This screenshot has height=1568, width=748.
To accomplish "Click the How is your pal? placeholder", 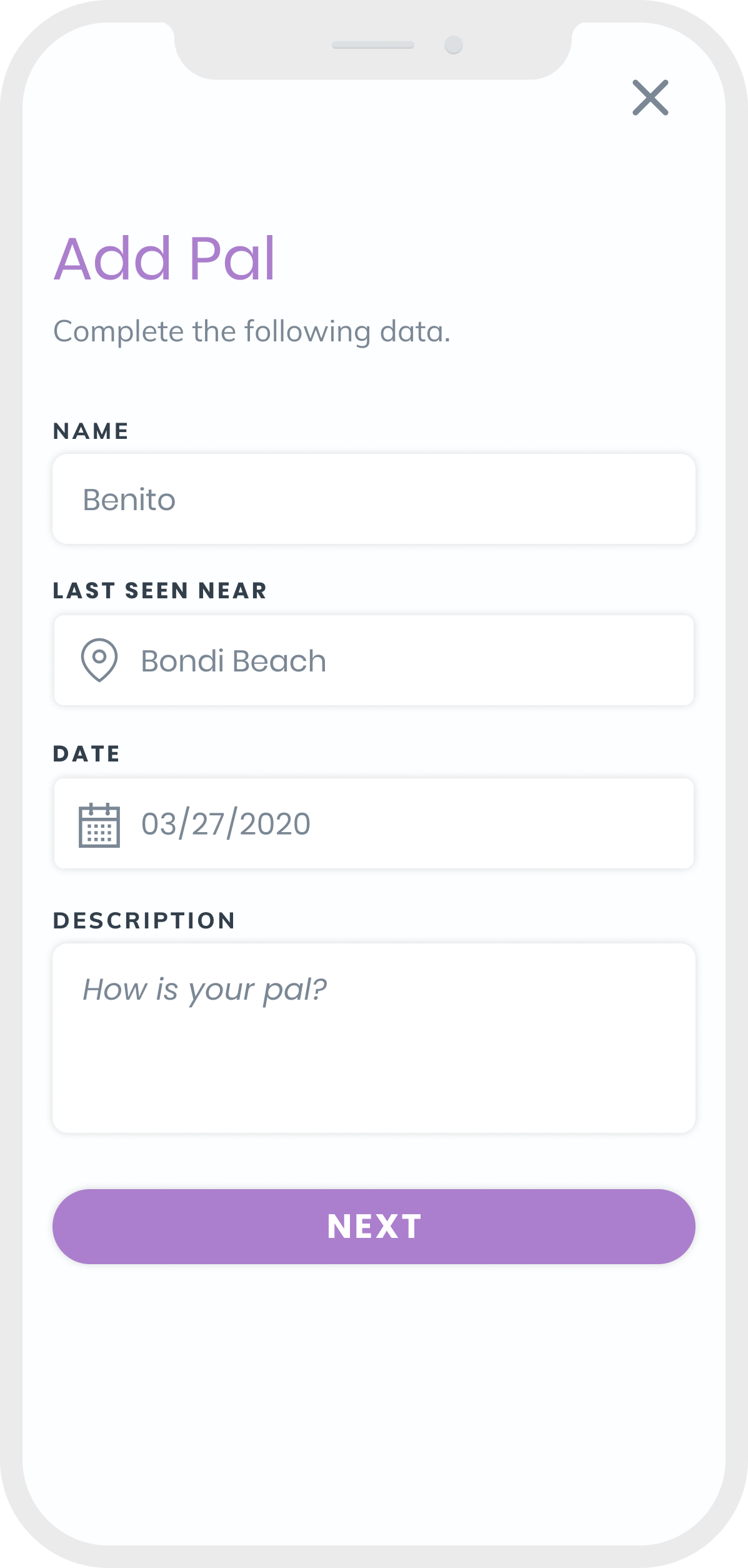I will tap(205, 990).
